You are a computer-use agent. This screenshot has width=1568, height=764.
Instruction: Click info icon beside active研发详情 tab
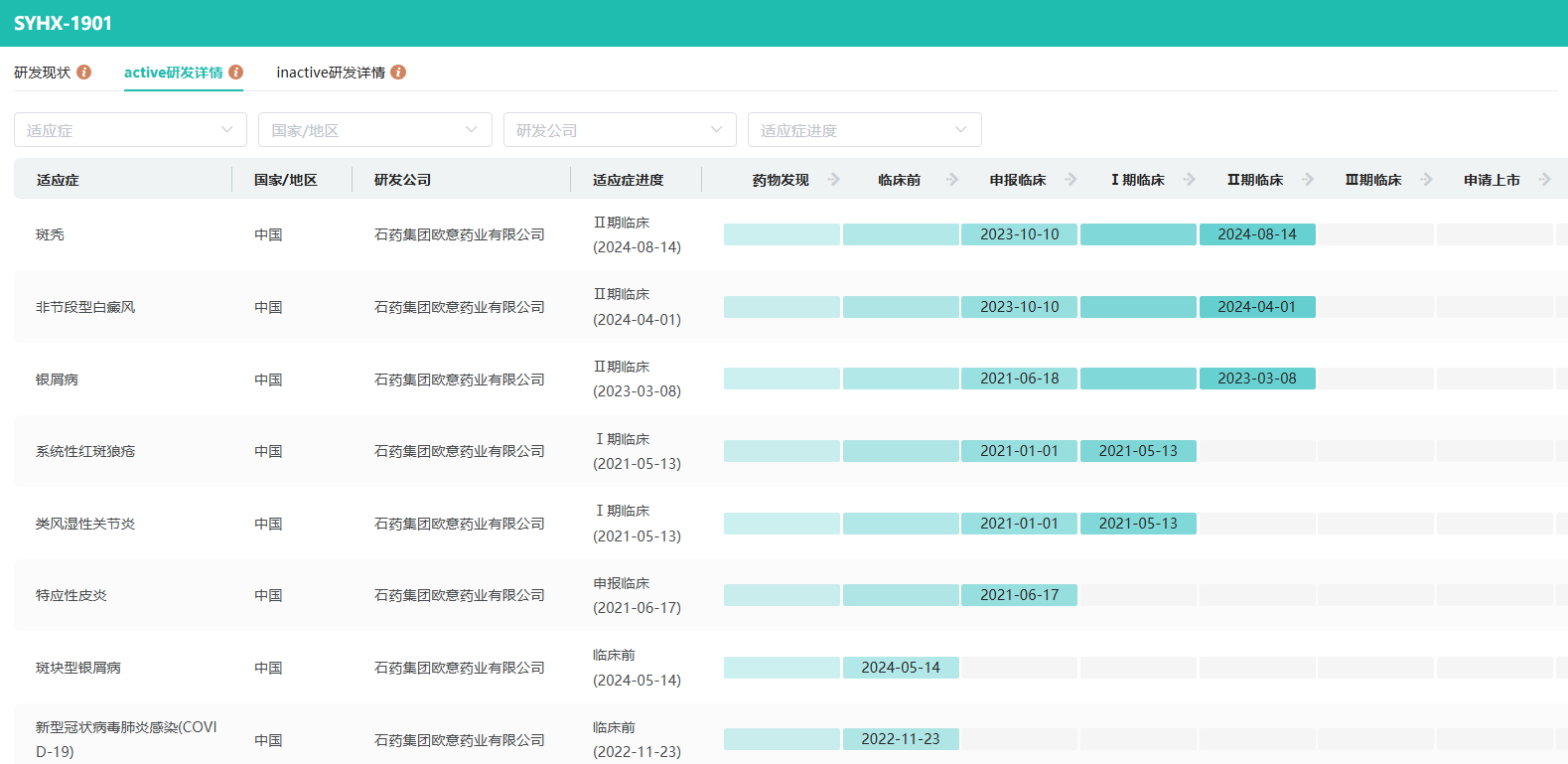coord(235,73)
